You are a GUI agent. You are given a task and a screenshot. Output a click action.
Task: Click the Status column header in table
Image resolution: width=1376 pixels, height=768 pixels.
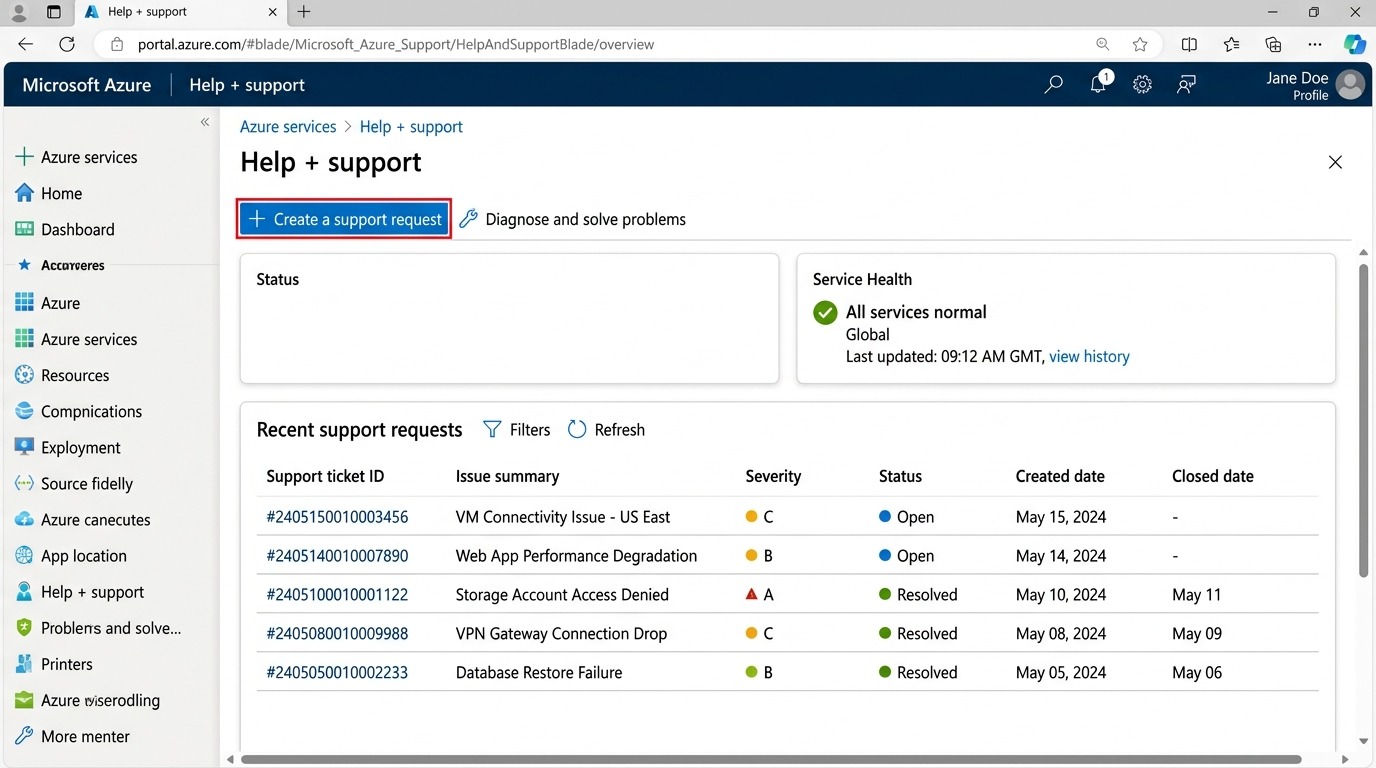tap(900, 476)
